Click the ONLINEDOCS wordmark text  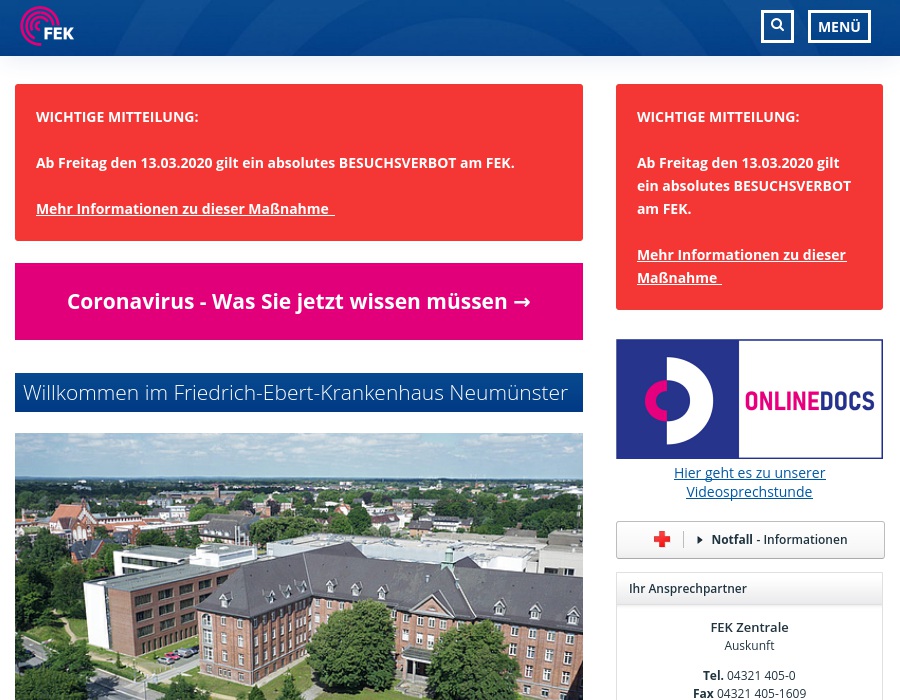(x=810, y=401)
